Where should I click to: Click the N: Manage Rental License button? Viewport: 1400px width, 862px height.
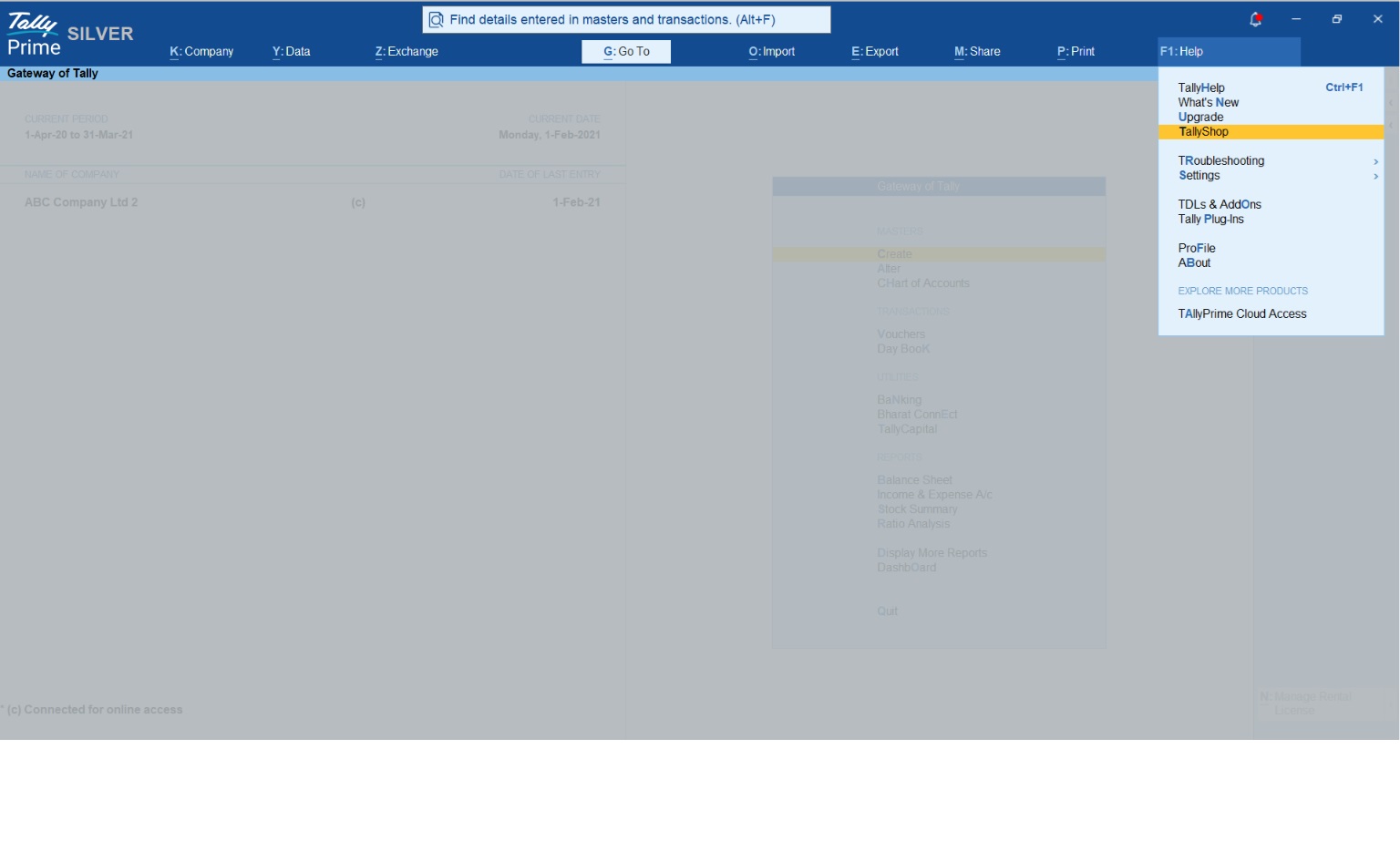(1319, 703)
